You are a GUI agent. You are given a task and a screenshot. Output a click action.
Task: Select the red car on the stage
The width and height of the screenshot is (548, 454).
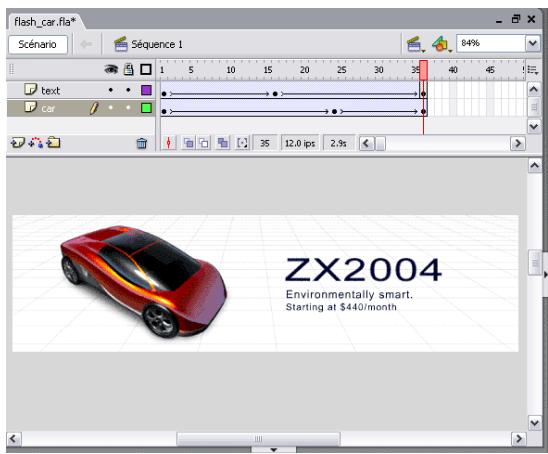143,281
